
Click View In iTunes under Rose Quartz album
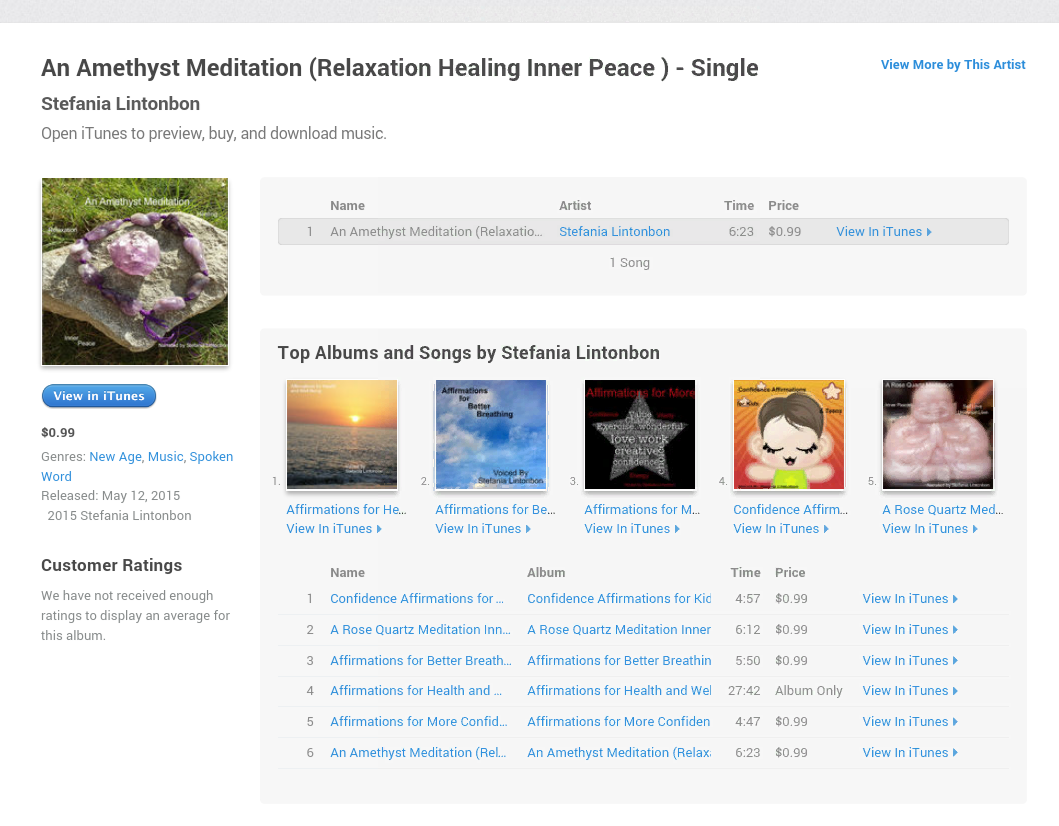(x=929, y=529)
